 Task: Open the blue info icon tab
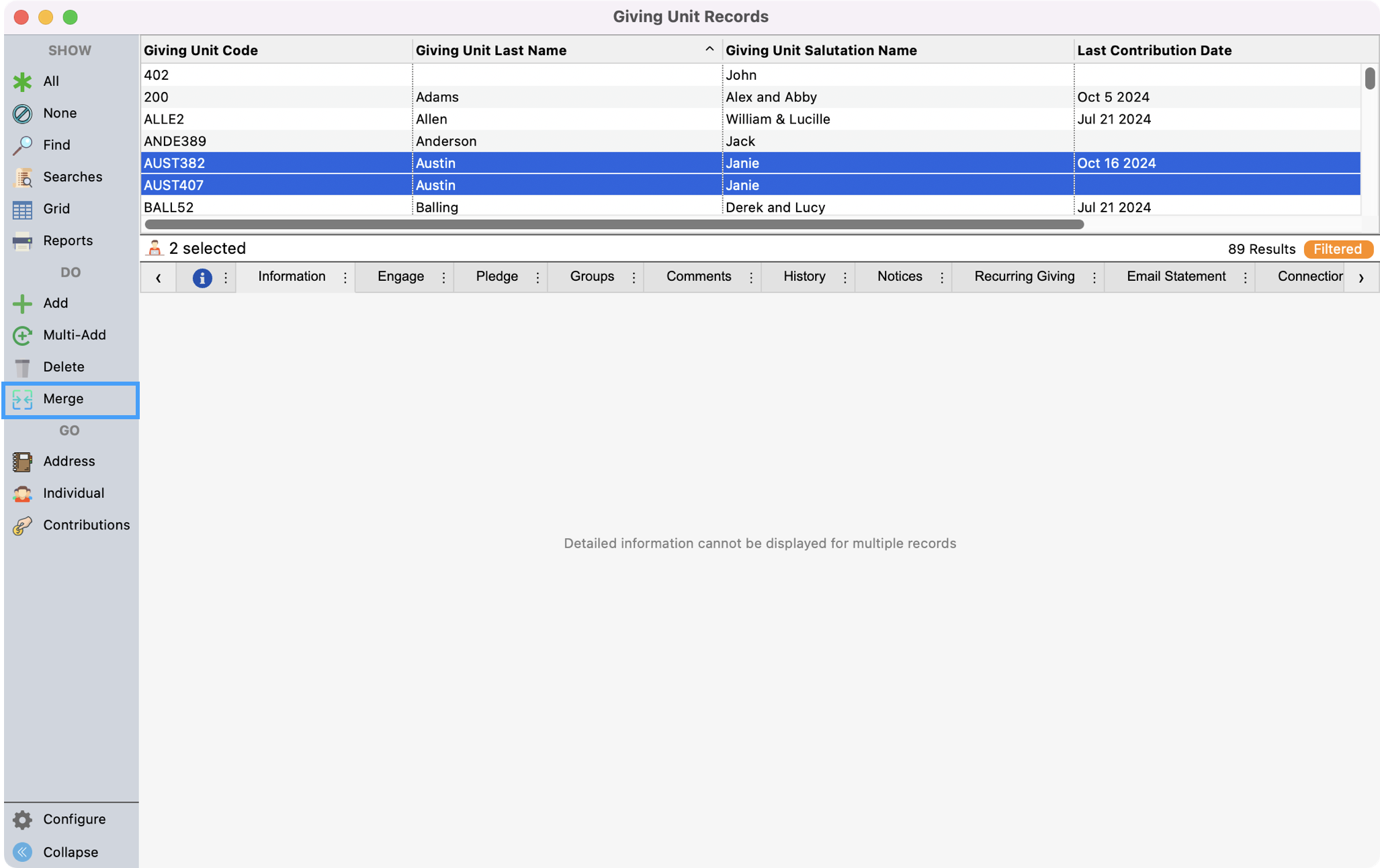[x=202, y=277]
